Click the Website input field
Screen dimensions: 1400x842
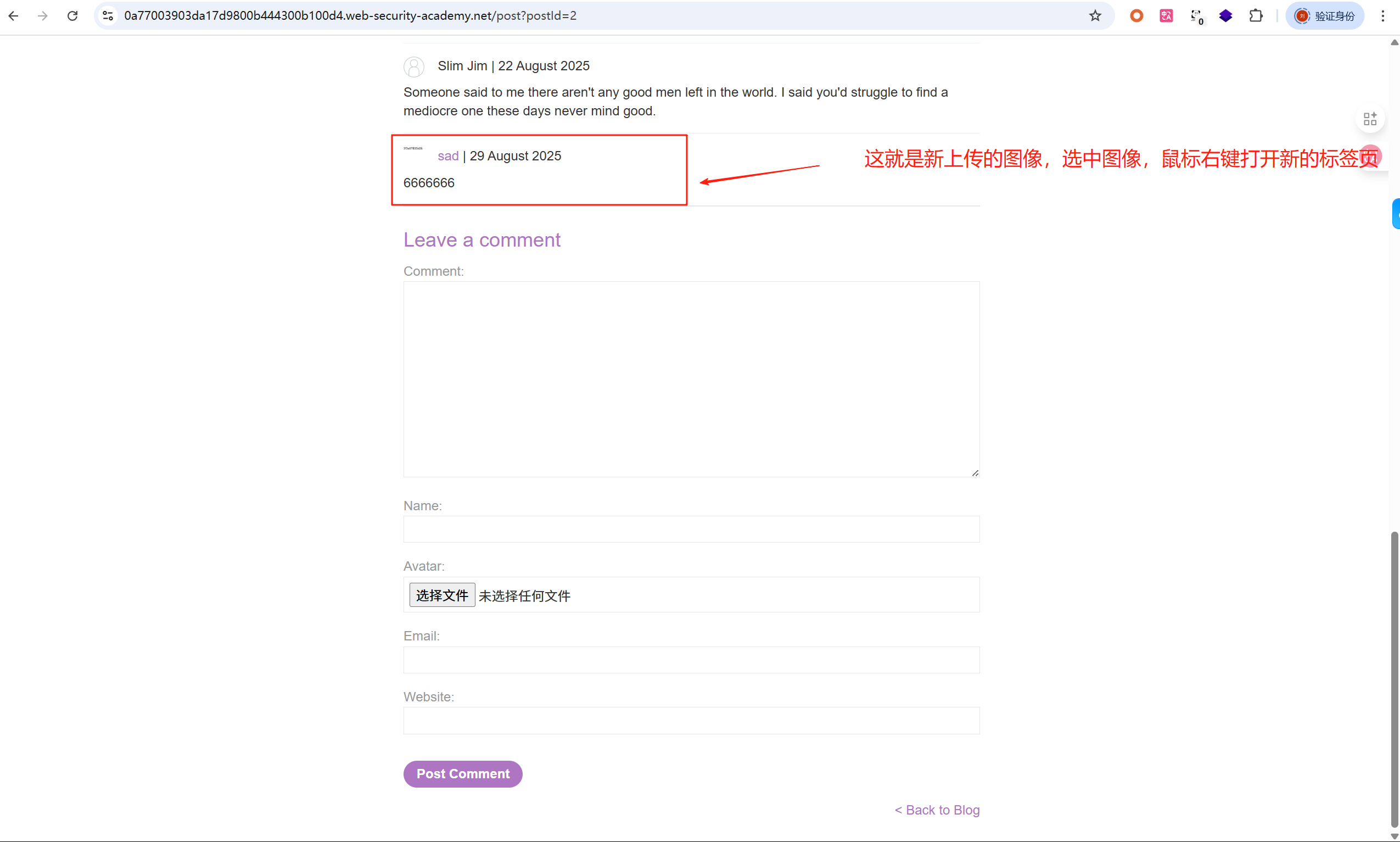pyautogui.click(x=691, y=721)
